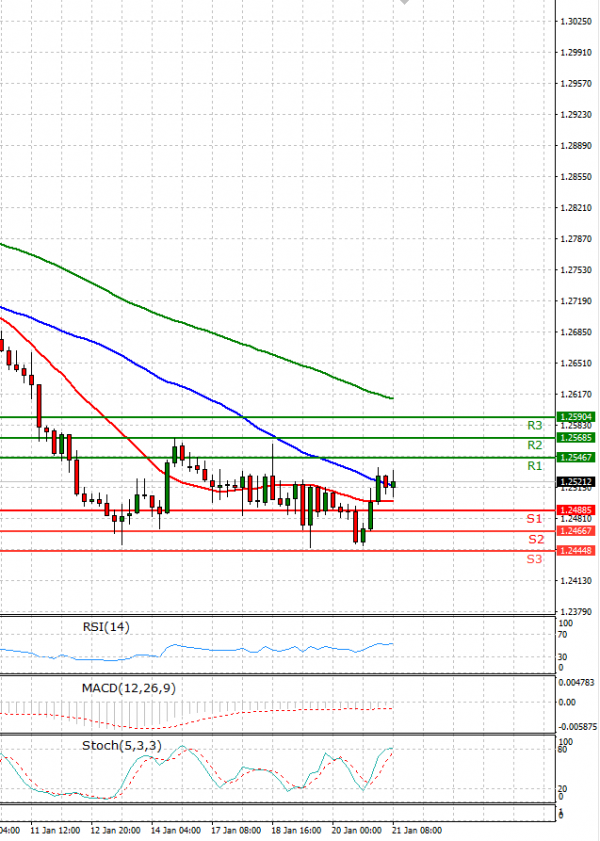The image size is (600, 841).
Task: Select the 1.24885 price tag
Action: [x=576, y=510]
